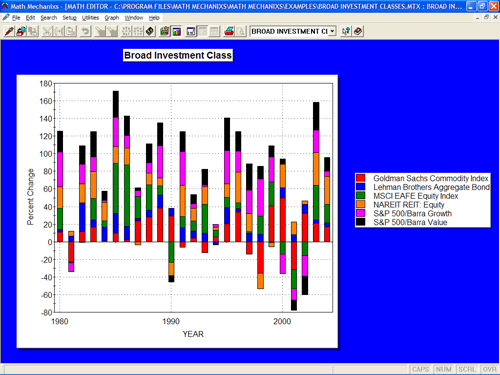Open the Graph menu
This screenshot has width=500, height=375.
click(x=112, y=18)
